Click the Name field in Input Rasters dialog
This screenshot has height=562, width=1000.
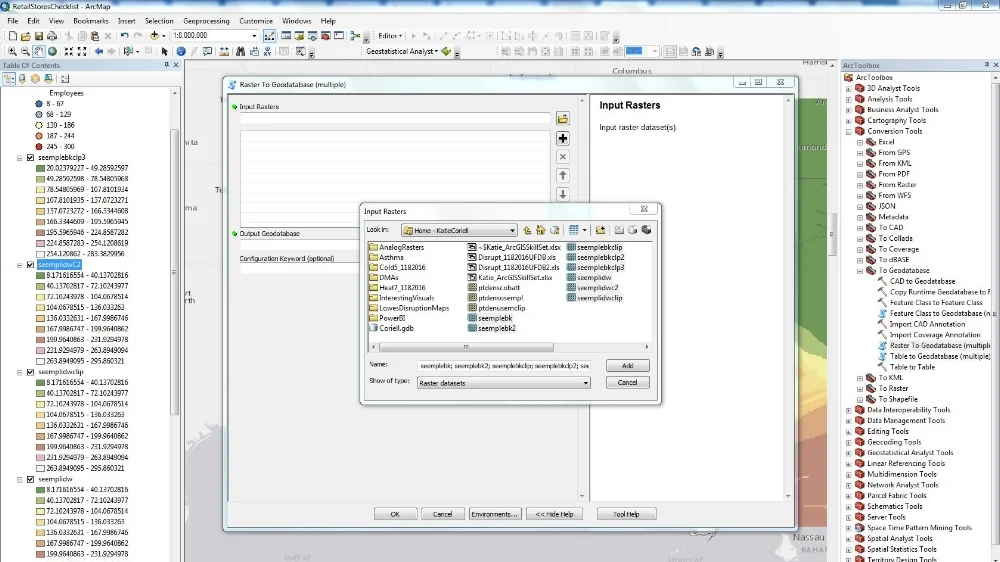(504, 366)
